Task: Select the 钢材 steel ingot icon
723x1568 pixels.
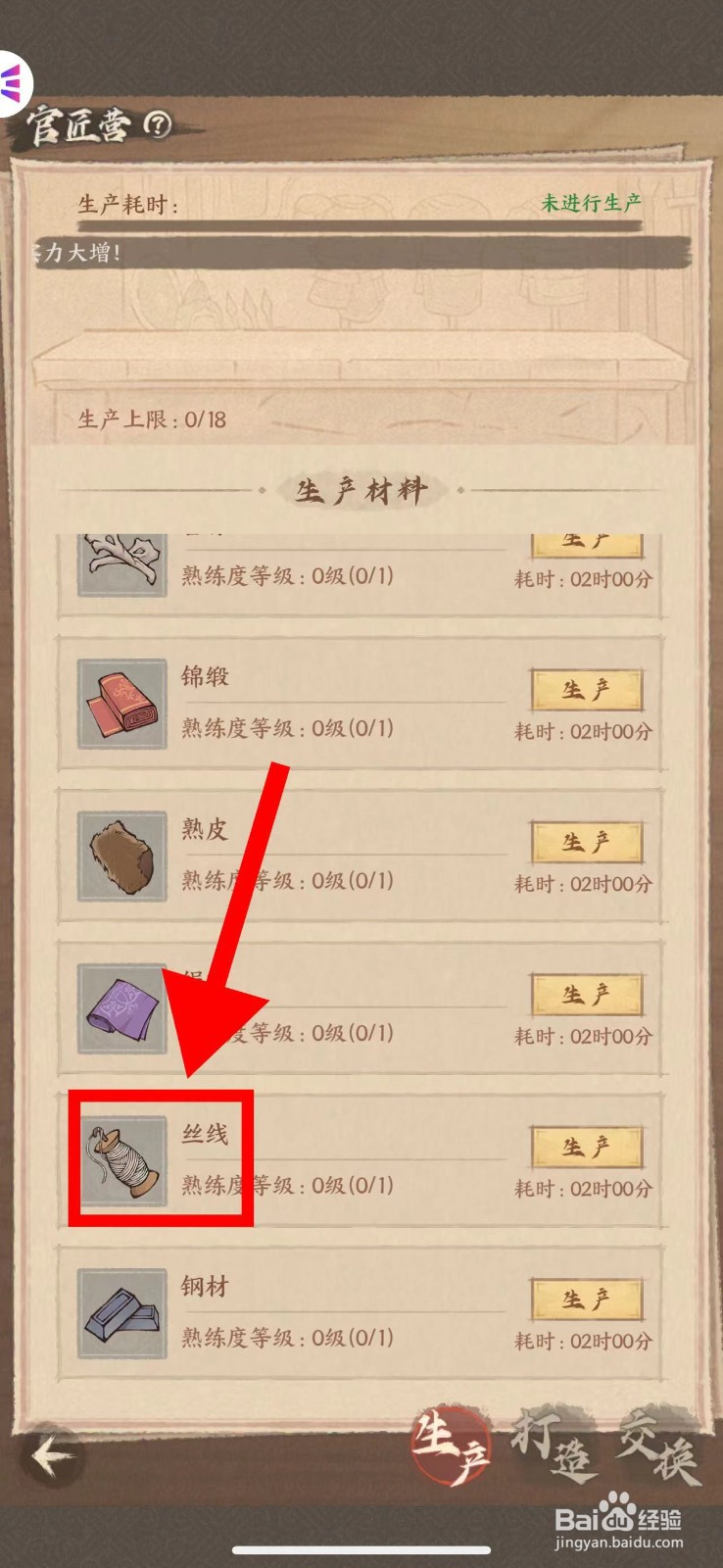Action: coord(122,1313)
